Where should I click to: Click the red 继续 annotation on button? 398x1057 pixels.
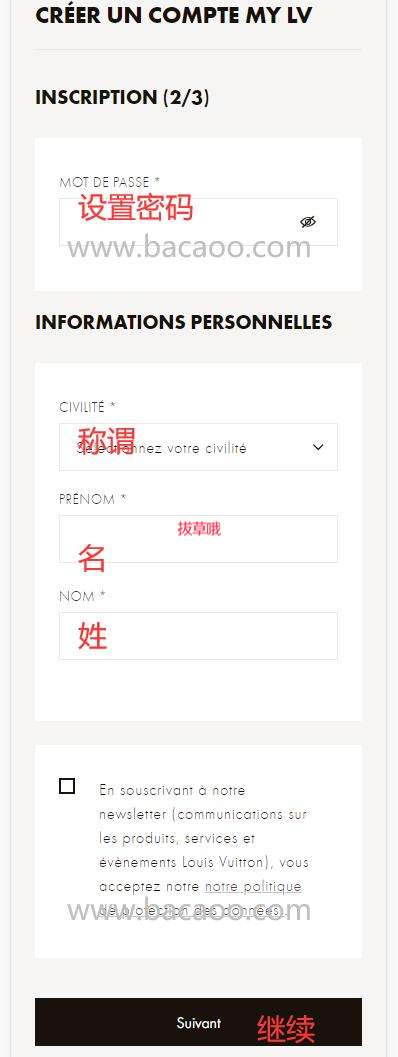[x=286, y=1029]
